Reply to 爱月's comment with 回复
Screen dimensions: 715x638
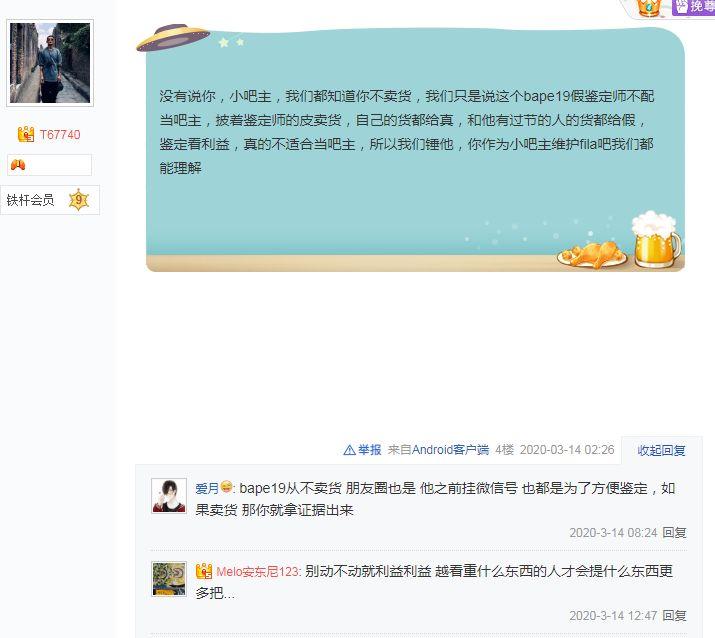pyautogui.click(x=674, y=533)
